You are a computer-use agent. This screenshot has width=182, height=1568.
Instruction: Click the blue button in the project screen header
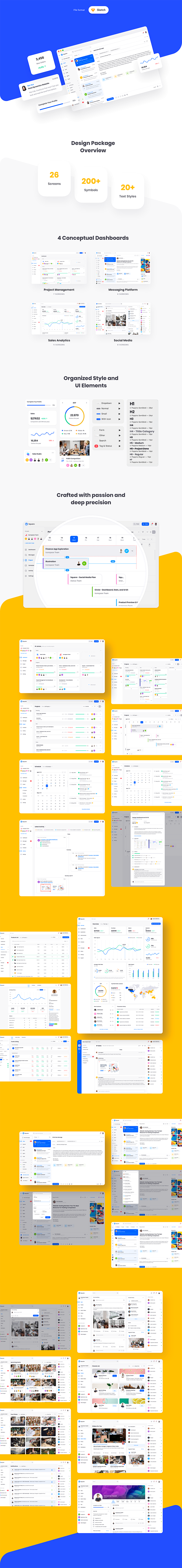(x=145, y=524)
